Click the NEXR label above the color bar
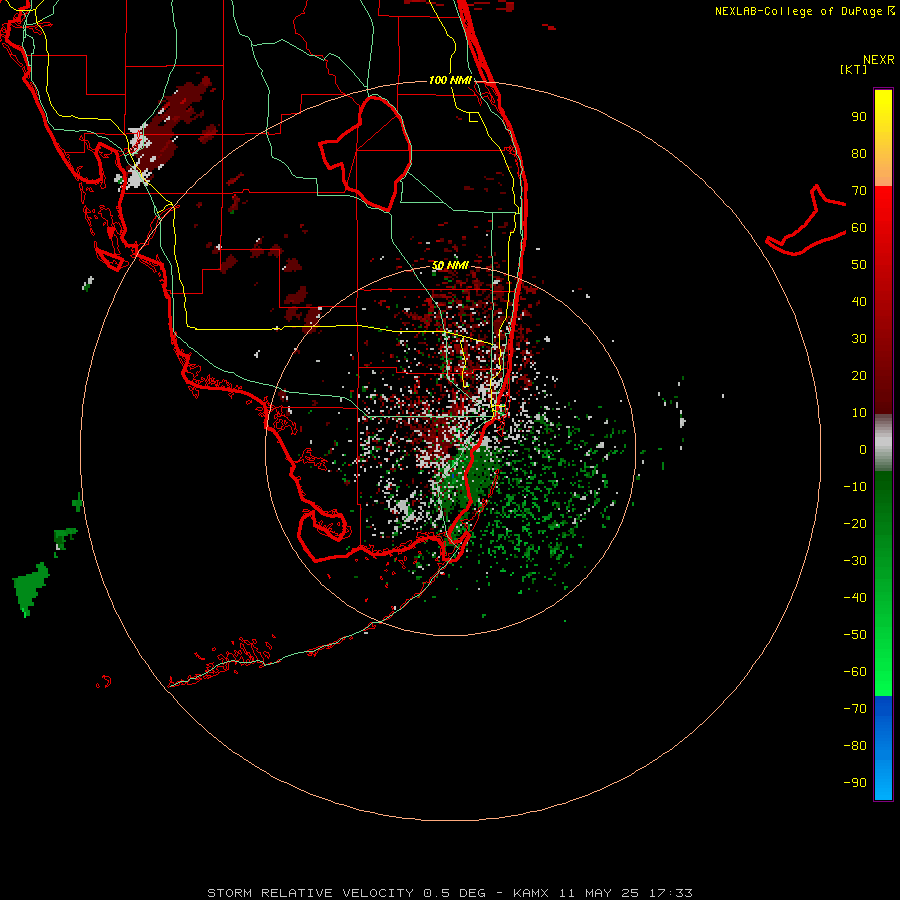Viewport: 900px width, 900px height. [x=879, y=60]
